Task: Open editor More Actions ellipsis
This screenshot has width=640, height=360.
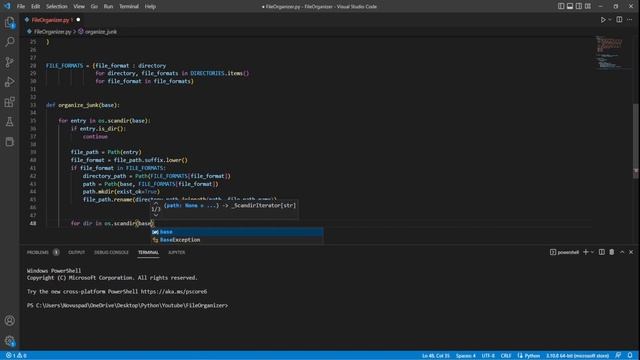Action: (630, 20)
